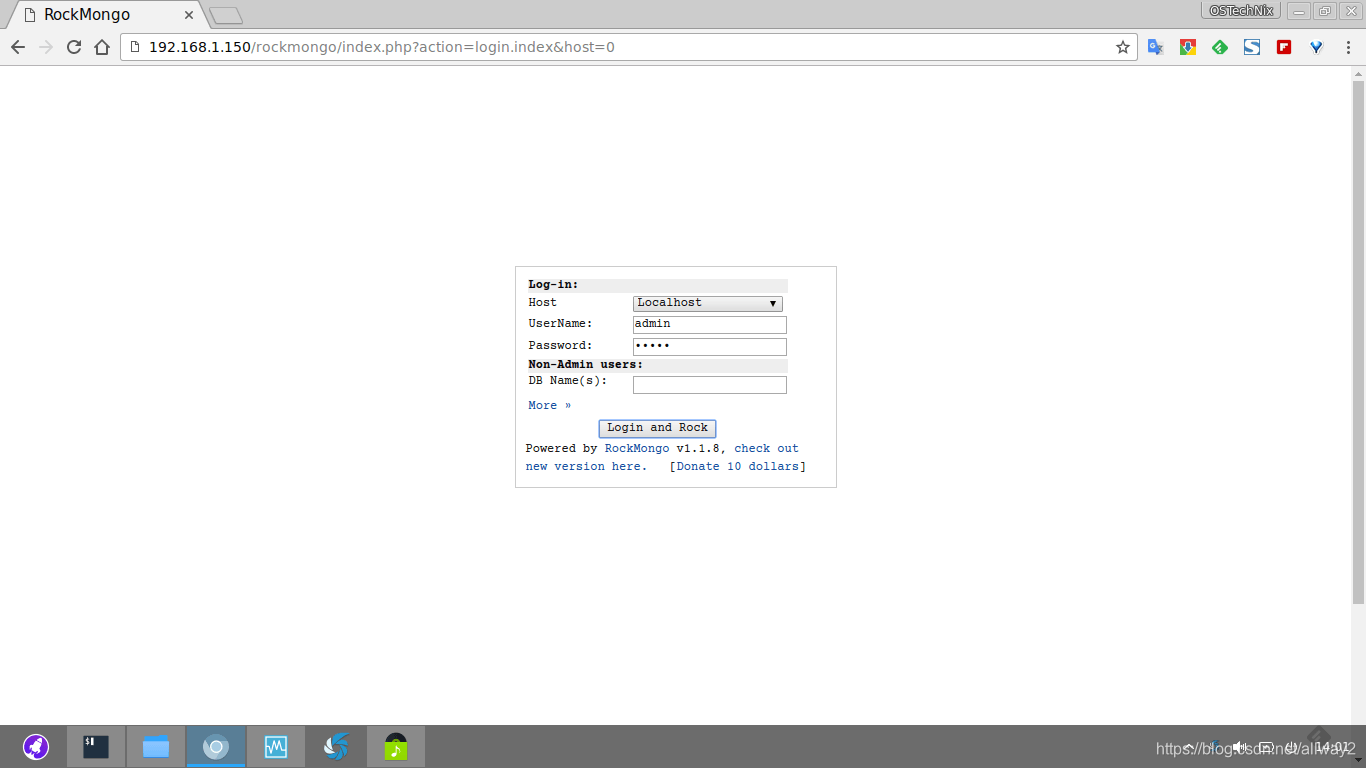
Task: Click the blue S extension icon
Action: 1251,46
